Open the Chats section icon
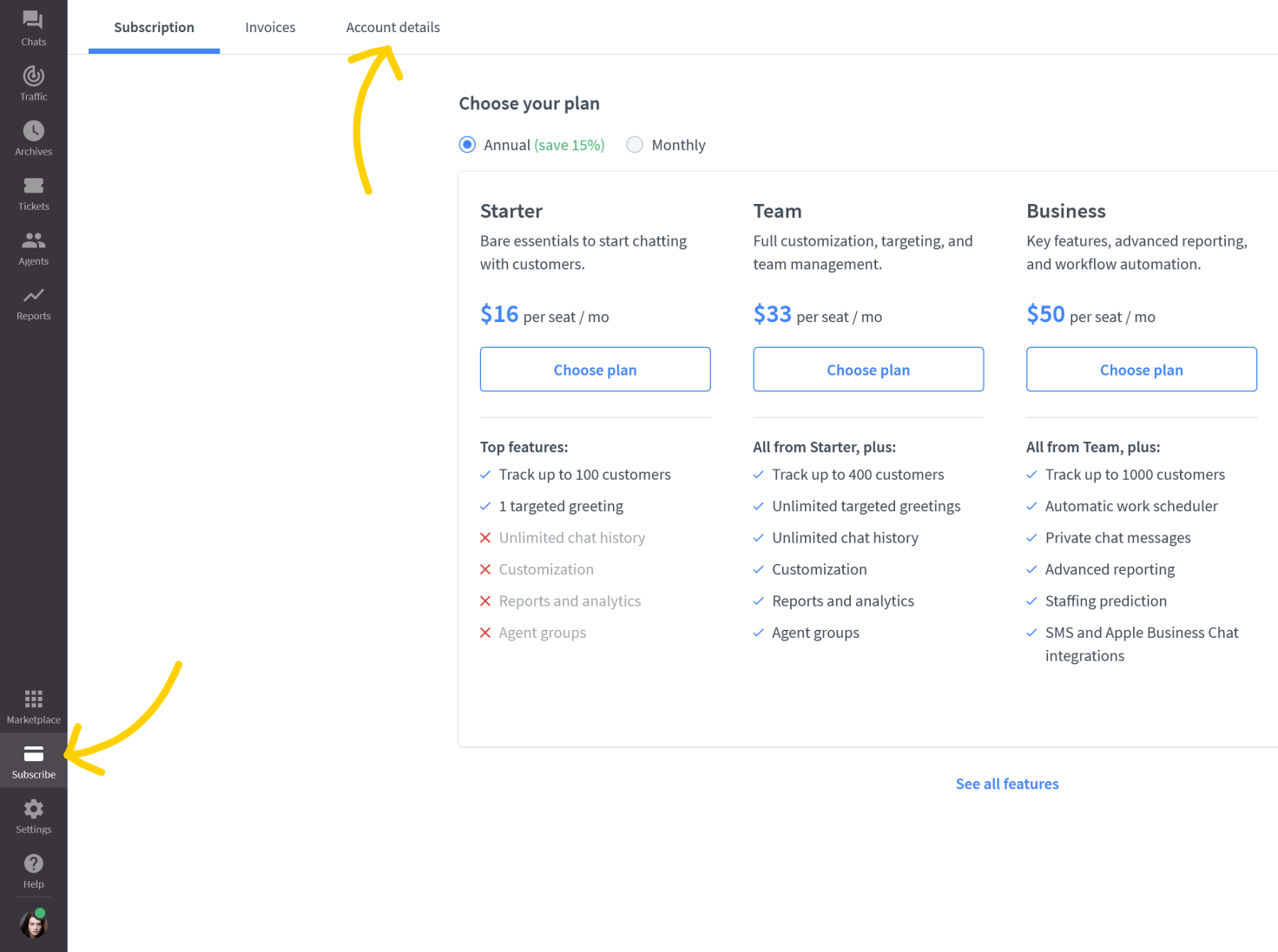The height and width of the screenshot is (952, 1278). [x=33, y=20]
